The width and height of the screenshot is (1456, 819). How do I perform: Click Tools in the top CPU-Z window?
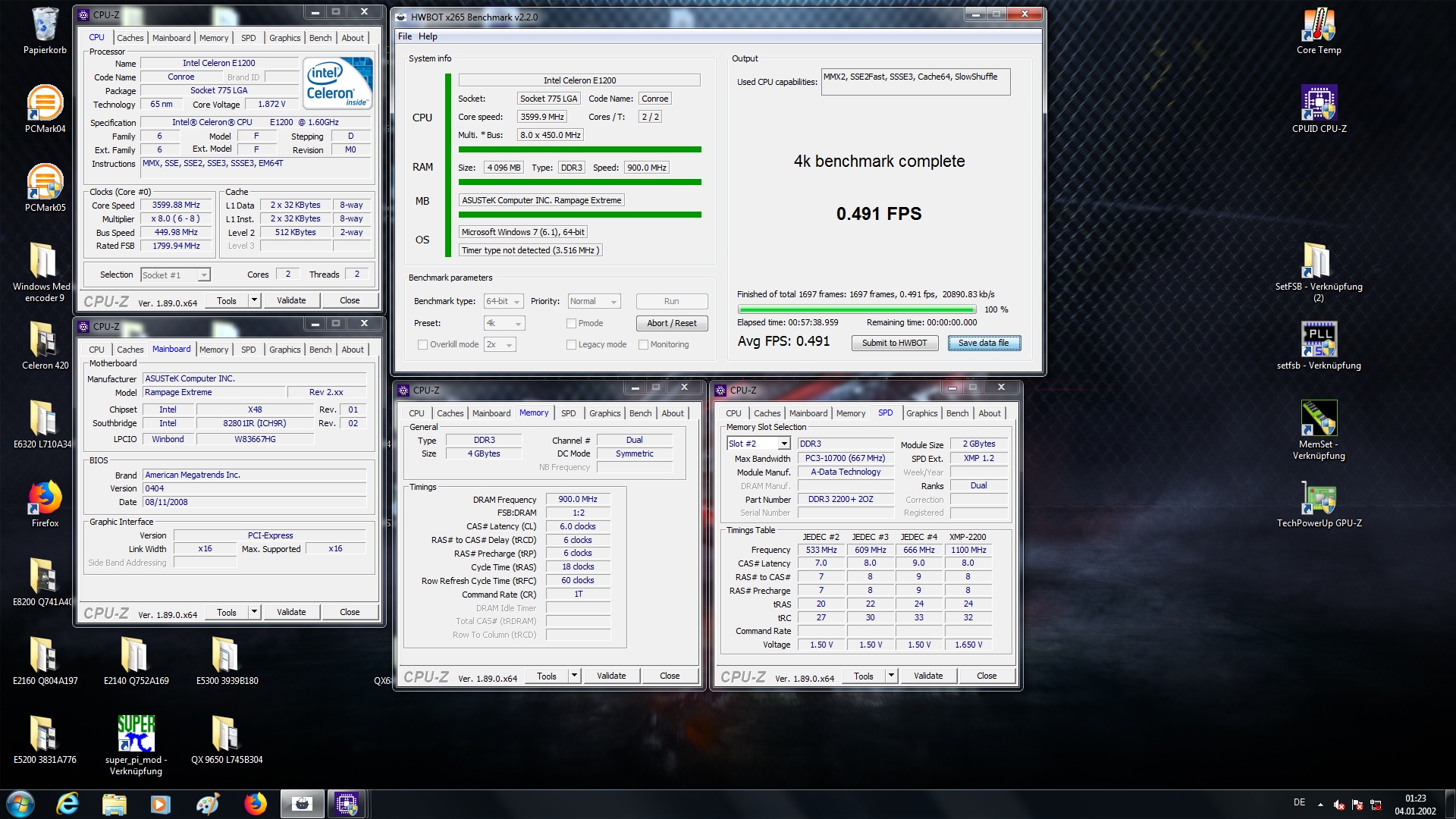point(227,300)
